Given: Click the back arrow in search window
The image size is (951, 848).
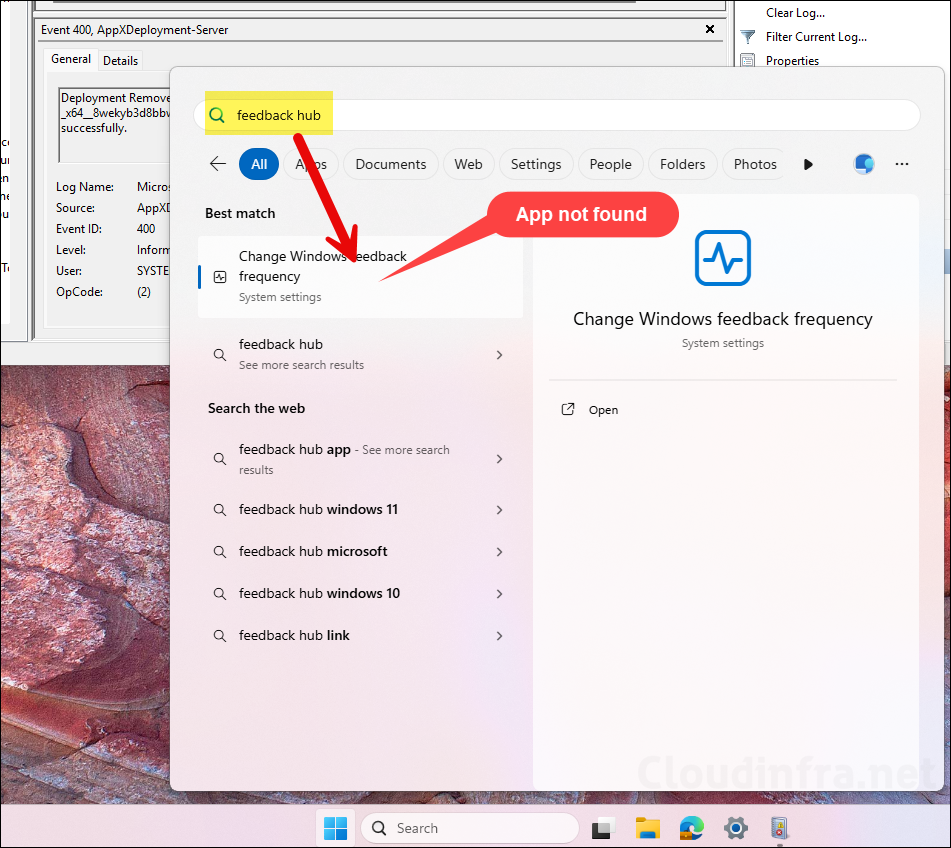Looking at the screenshot, I should tap(218, 163).
